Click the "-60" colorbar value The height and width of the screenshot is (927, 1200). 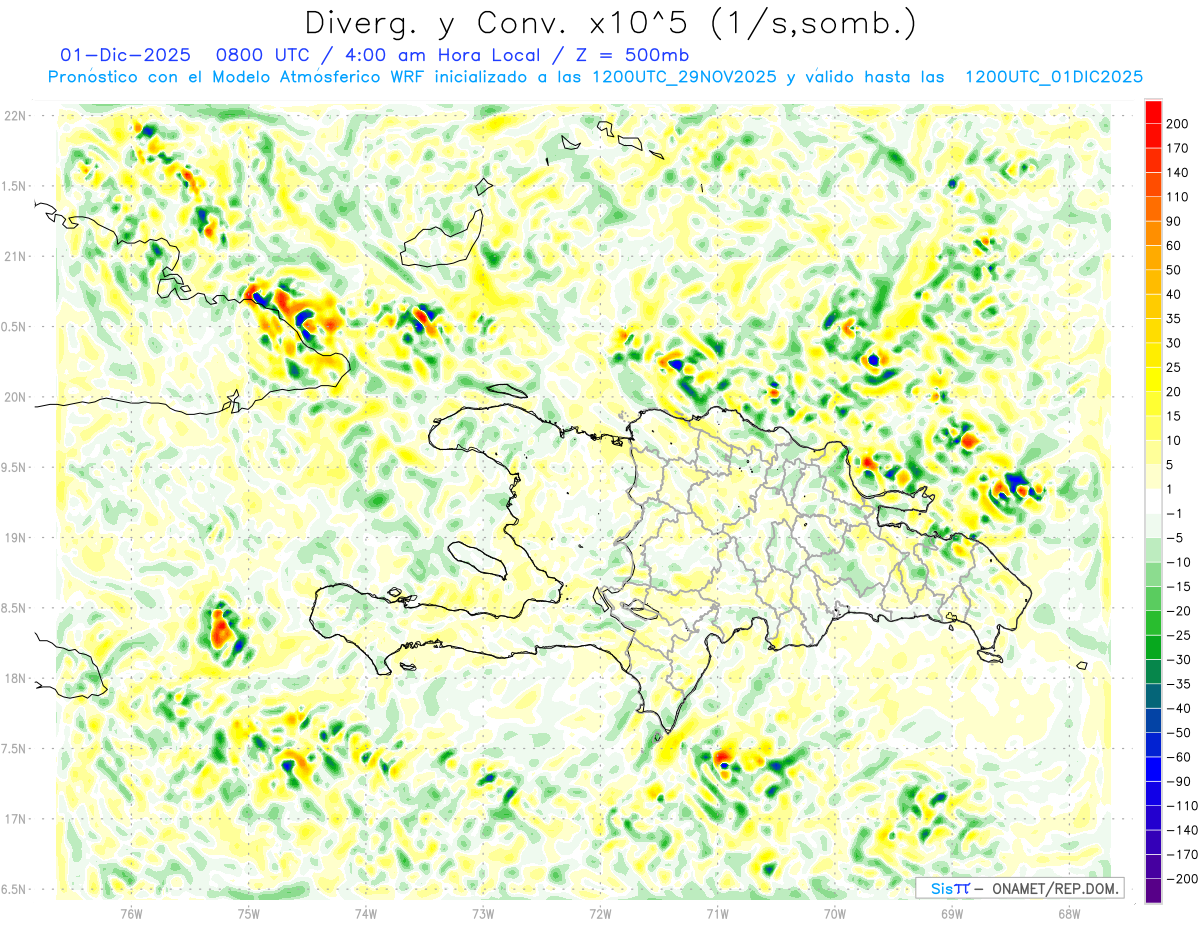[1178, 757]
